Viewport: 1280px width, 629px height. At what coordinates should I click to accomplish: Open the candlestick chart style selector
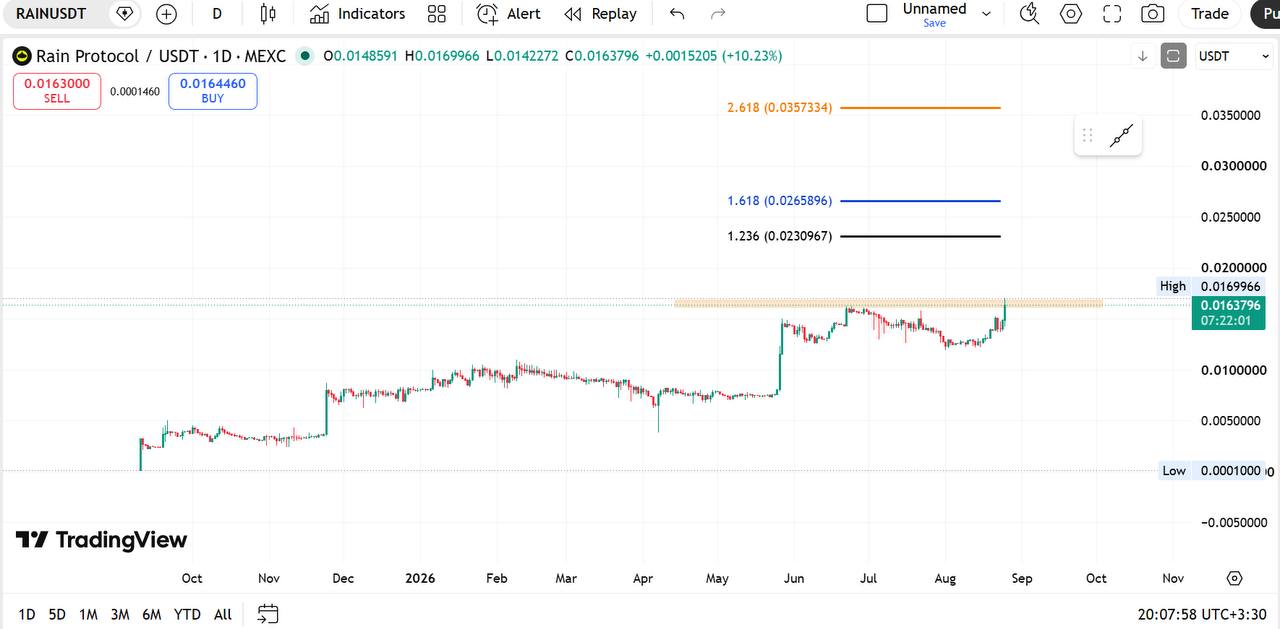click(267, 14)
